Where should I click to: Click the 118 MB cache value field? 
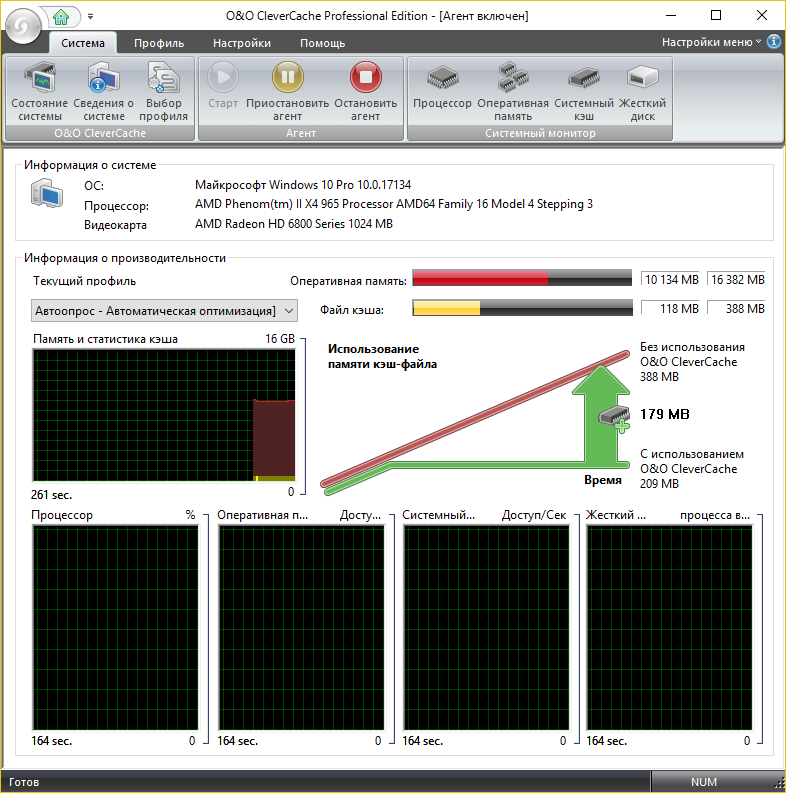(x=670, y=309)
